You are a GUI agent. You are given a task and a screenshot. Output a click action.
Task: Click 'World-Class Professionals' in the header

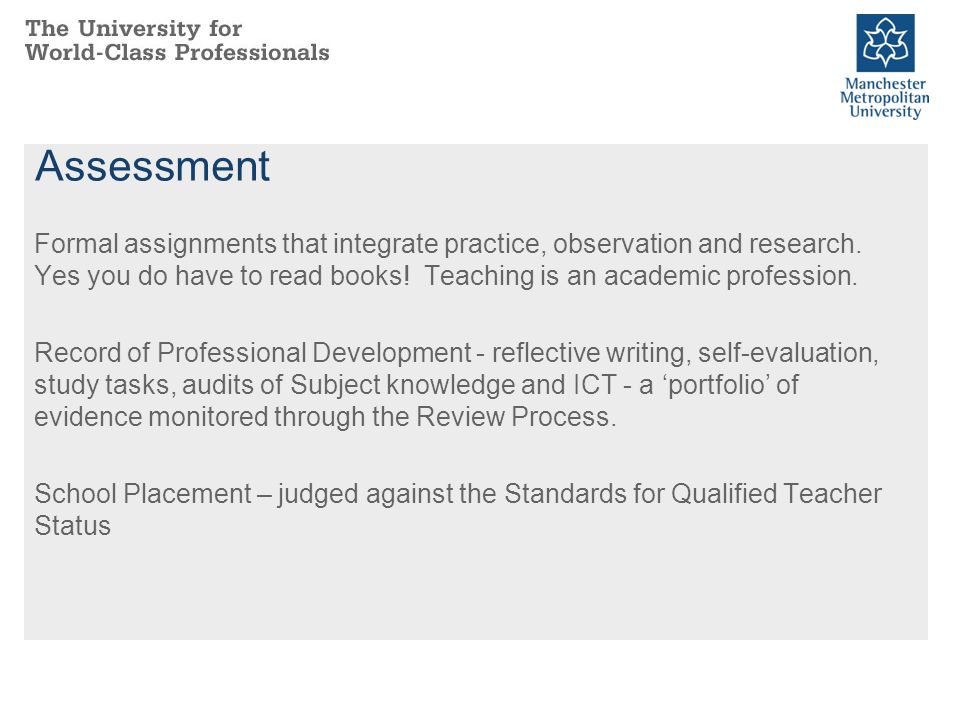coord(177,53)
